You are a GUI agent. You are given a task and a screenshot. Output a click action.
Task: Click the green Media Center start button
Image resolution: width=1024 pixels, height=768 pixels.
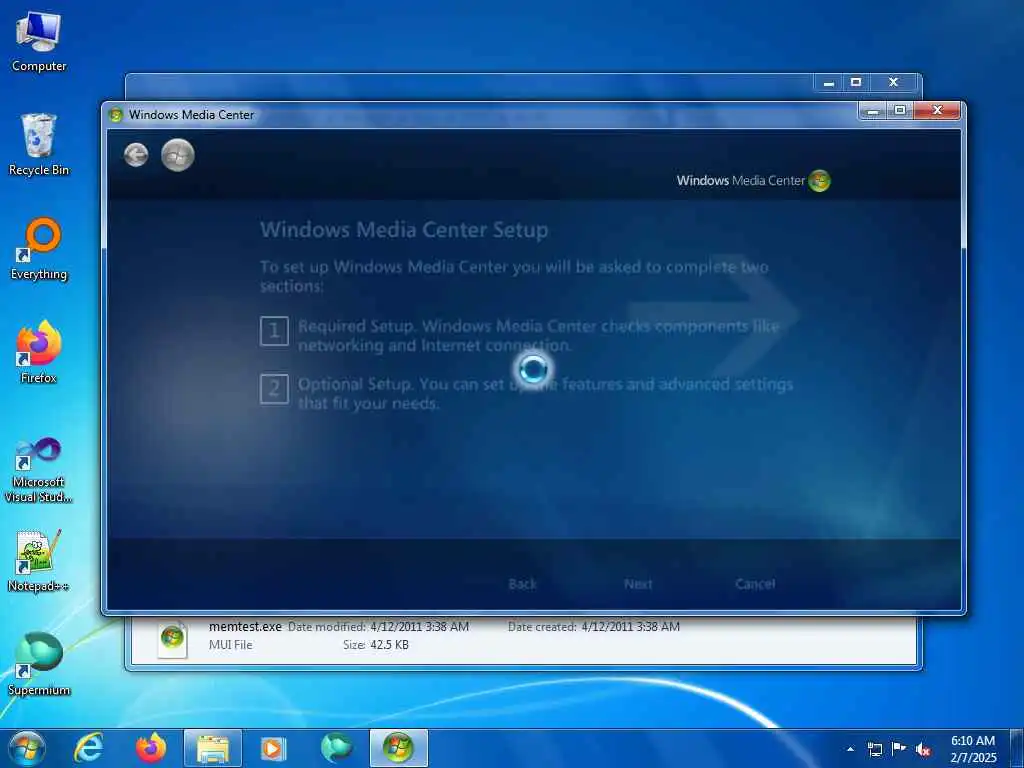click(x=178, y=155)
